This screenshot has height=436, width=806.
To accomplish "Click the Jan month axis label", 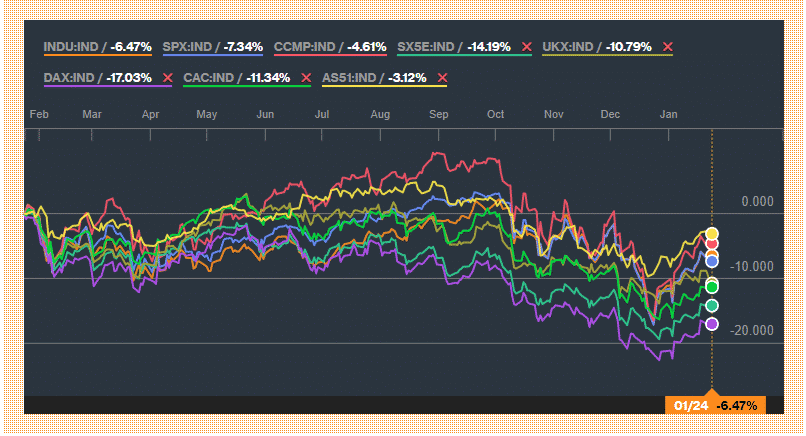I will (668, 114).
